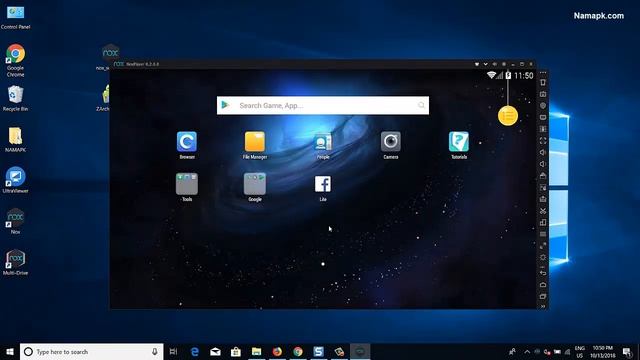Open the NAMAPK folder on desktop

(x=16, y=140)
